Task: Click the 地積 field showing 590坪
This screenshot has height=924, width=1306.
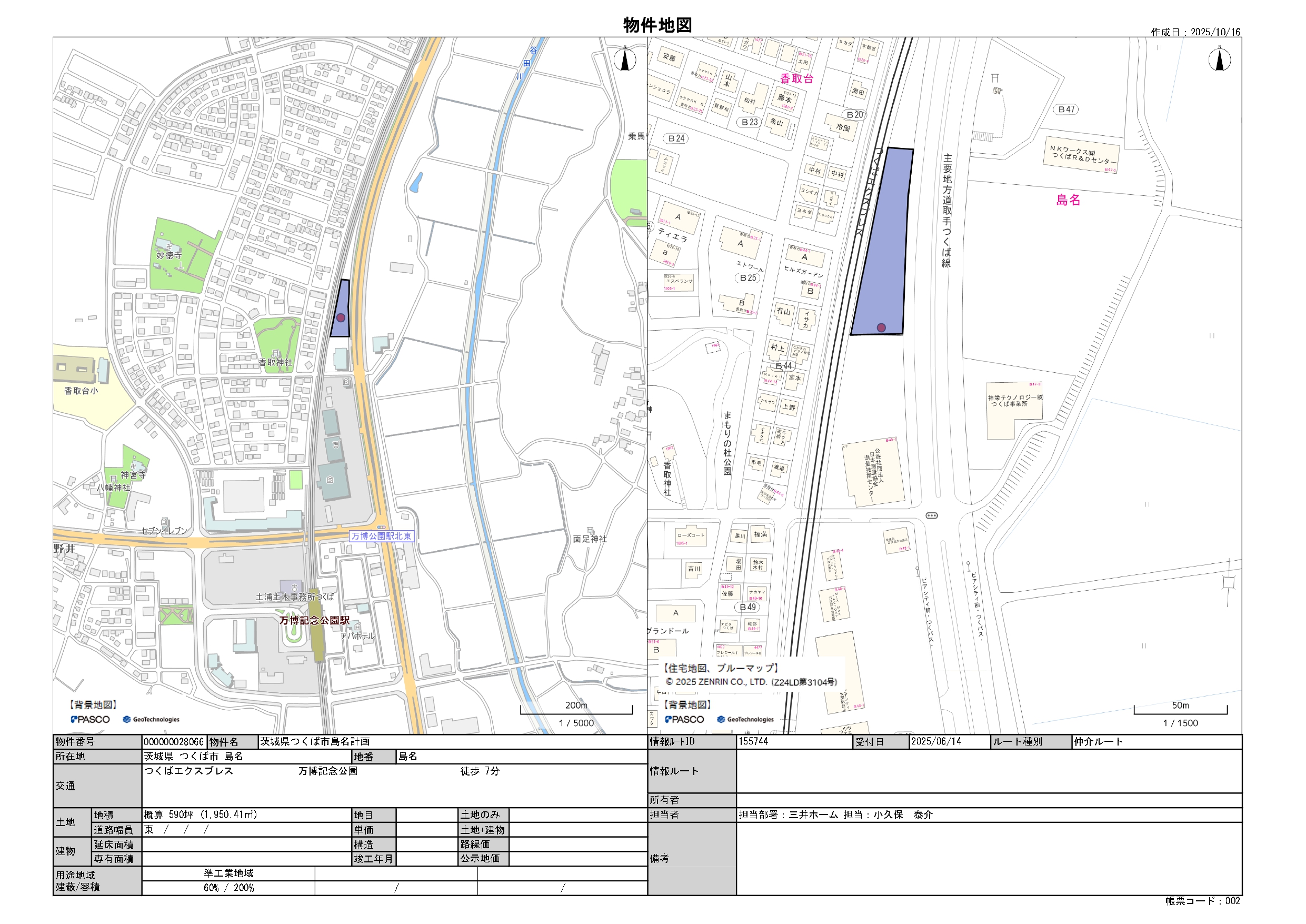Action: 200,815
